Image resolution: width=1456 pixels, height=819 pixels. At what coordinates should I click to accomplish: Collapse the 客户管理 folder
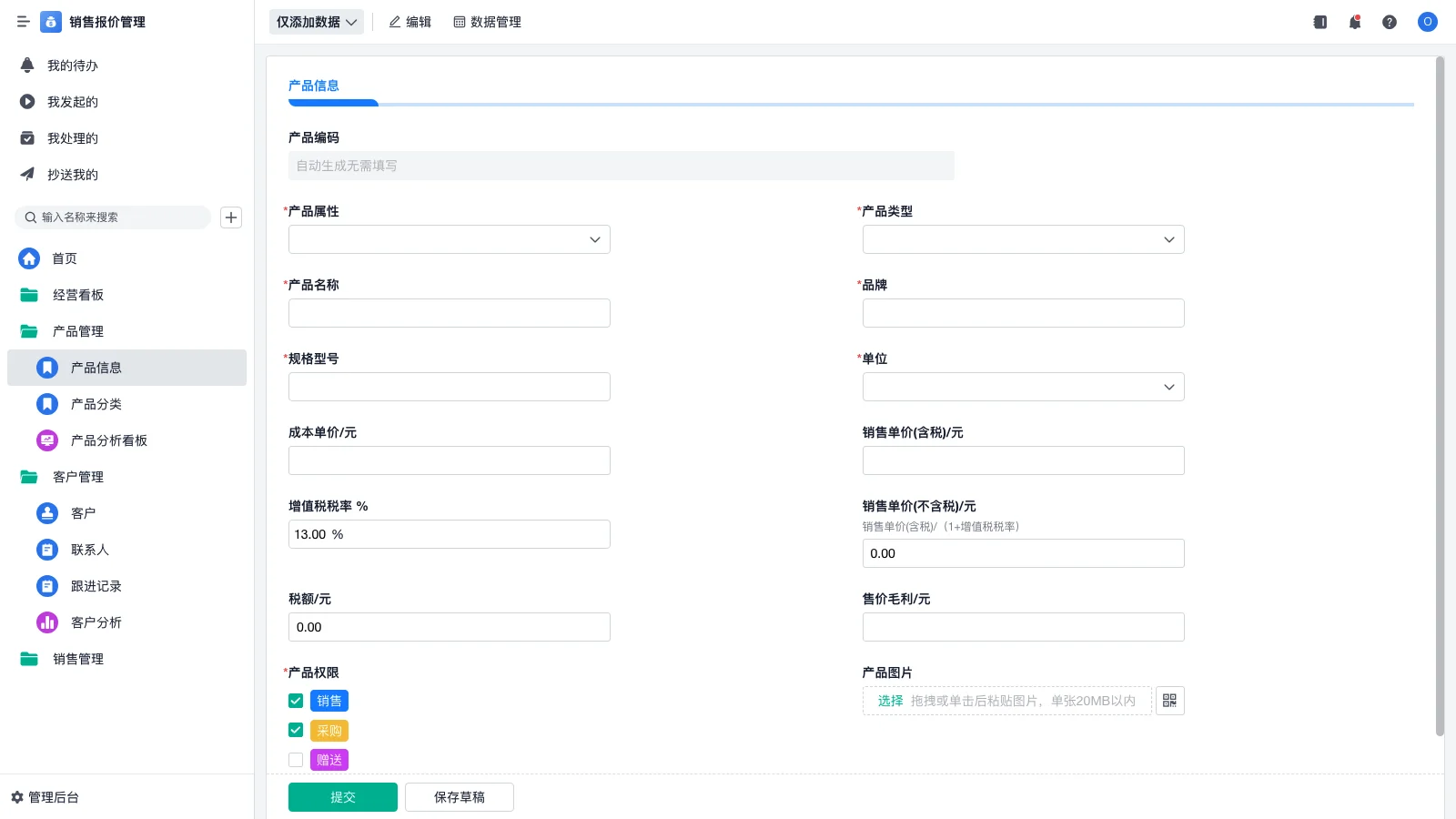[126, 477]
